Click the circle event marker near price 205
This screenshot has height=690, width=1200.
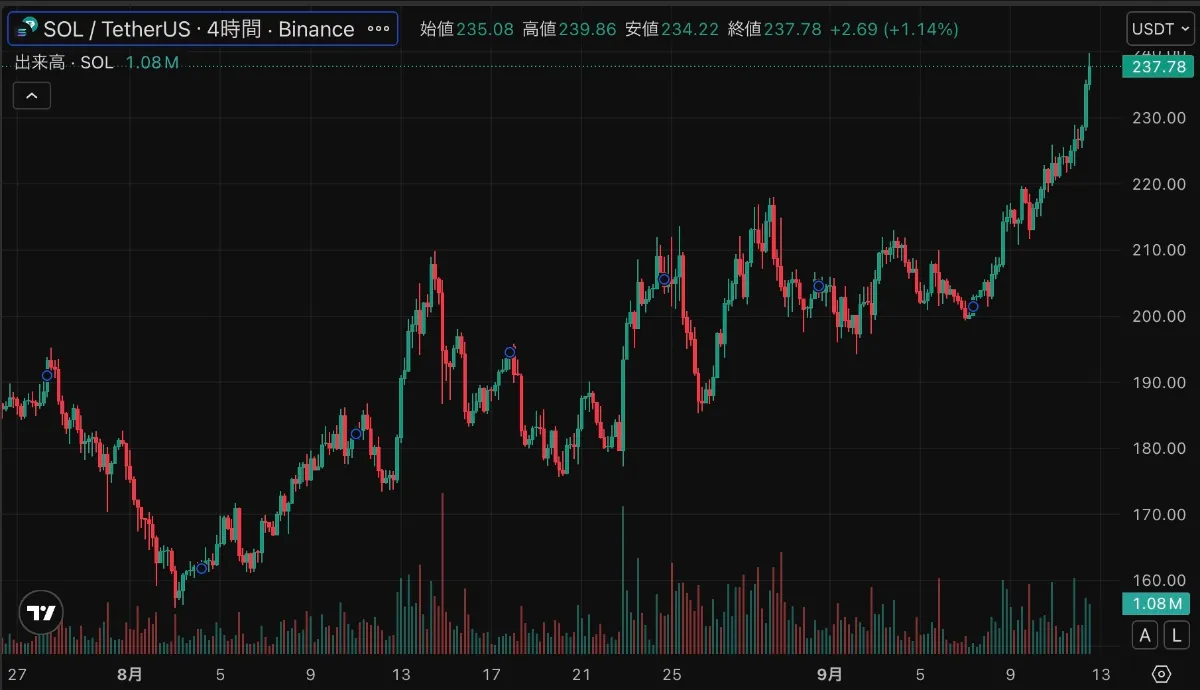coord(664,279)
